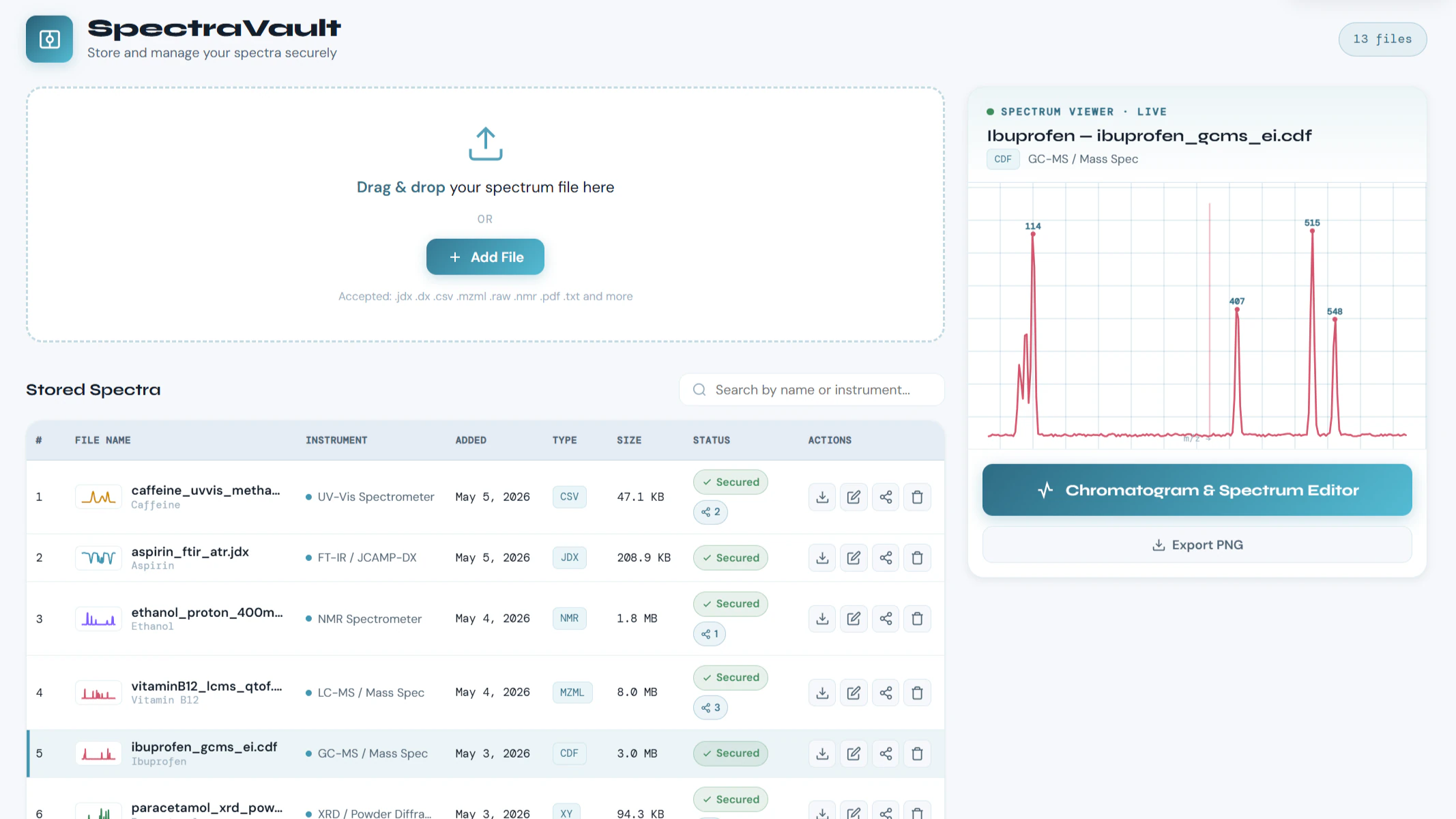Open share count badge on ethanol row
Screen dimensions: 1456x819
click(x=710, y=634)
